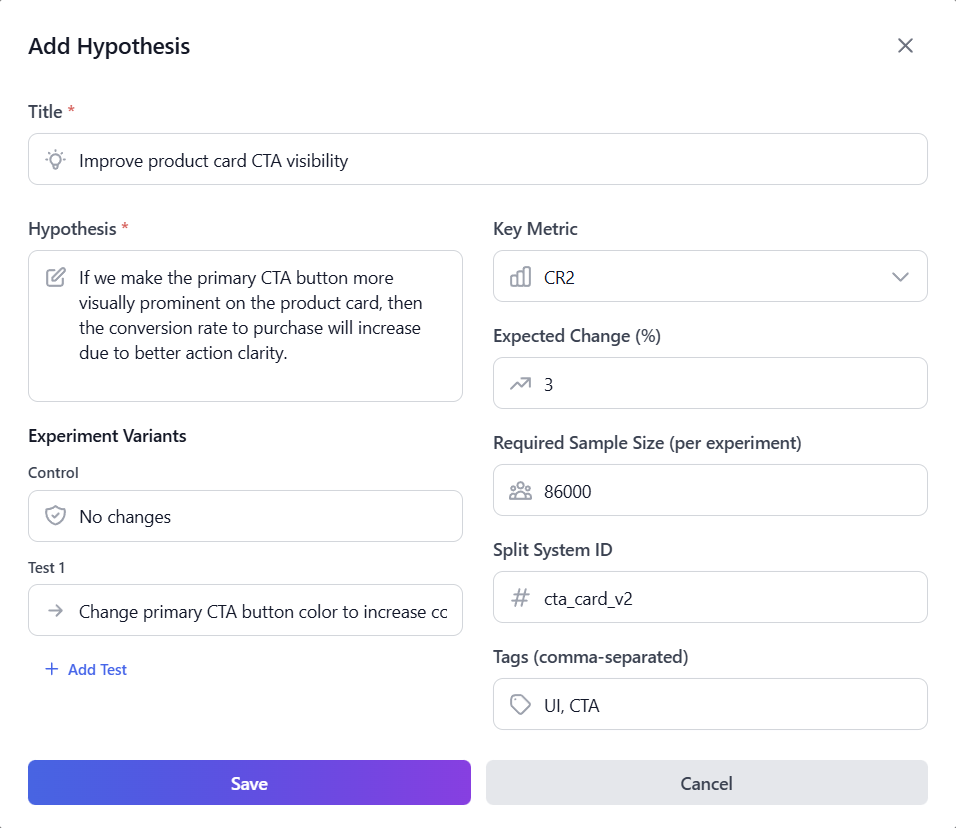The image size is (956, 828).
Task: Click the edit pencil icon beside the hypothesis text
Action: [56, 278]
